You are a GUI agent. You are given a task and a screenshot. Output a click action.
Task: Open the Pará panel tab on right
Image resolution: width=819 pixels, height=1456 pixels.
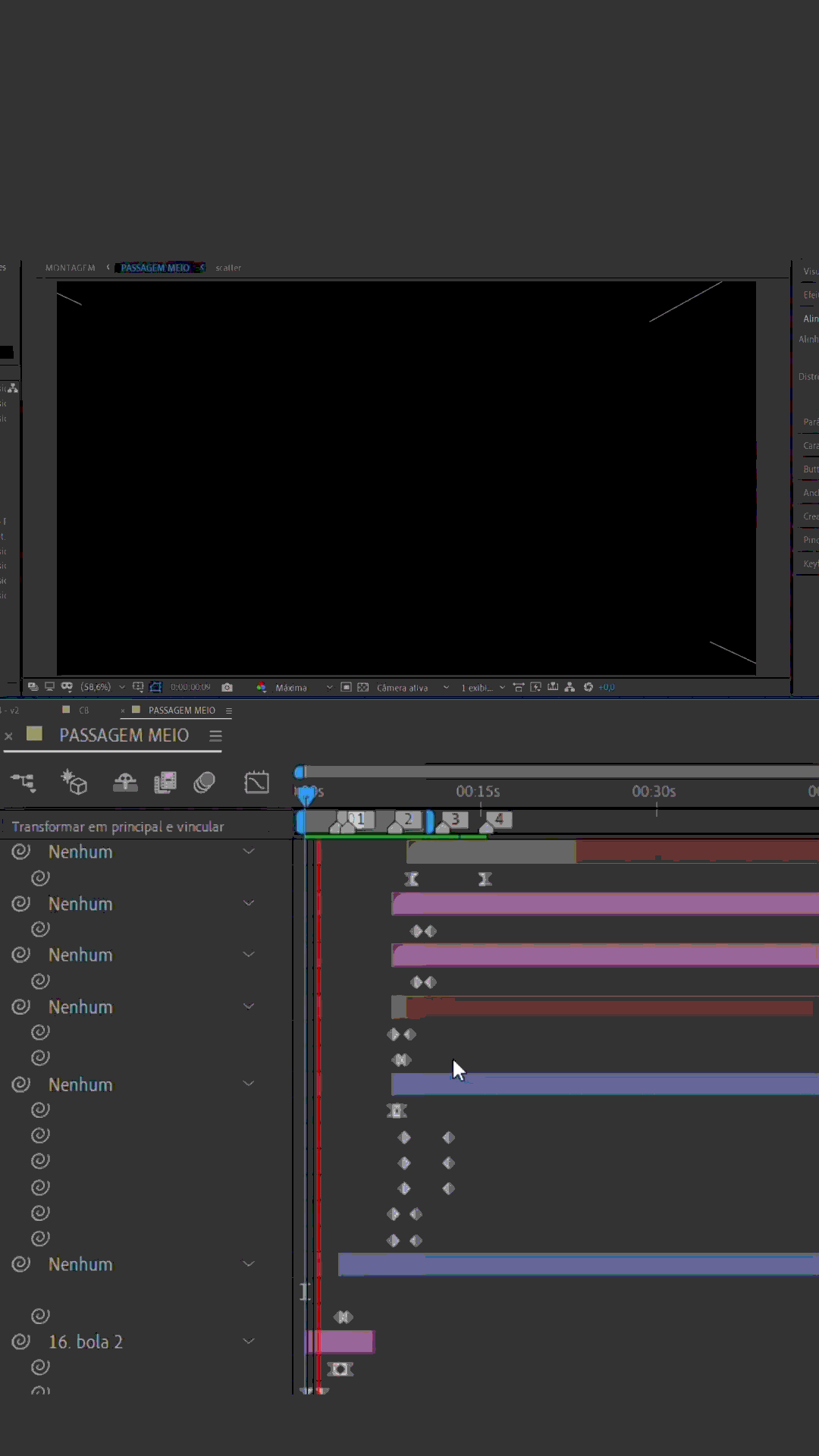pos(810,422)
